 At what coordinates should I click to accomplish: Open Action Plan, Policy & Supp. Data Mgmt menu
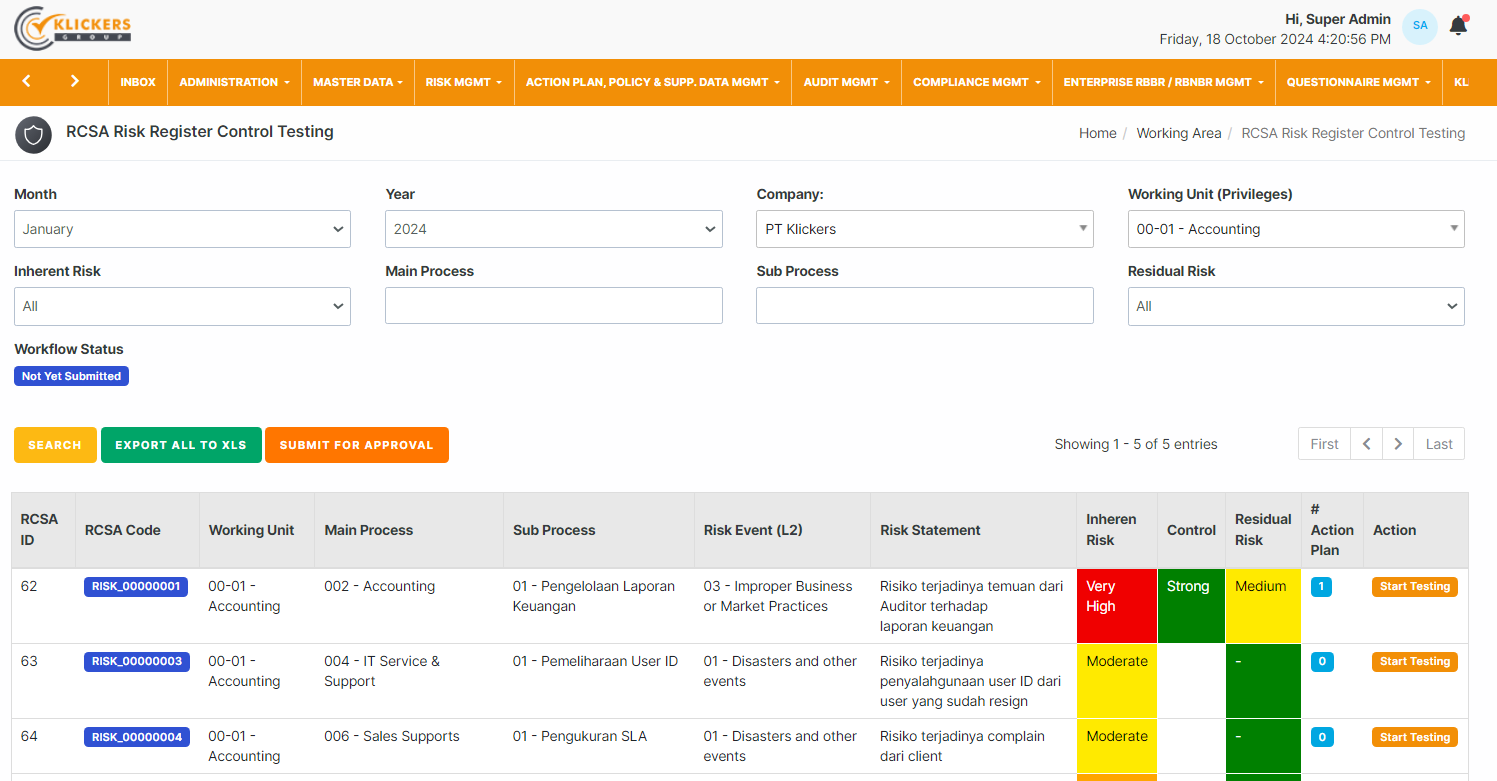tap(652, 82)
